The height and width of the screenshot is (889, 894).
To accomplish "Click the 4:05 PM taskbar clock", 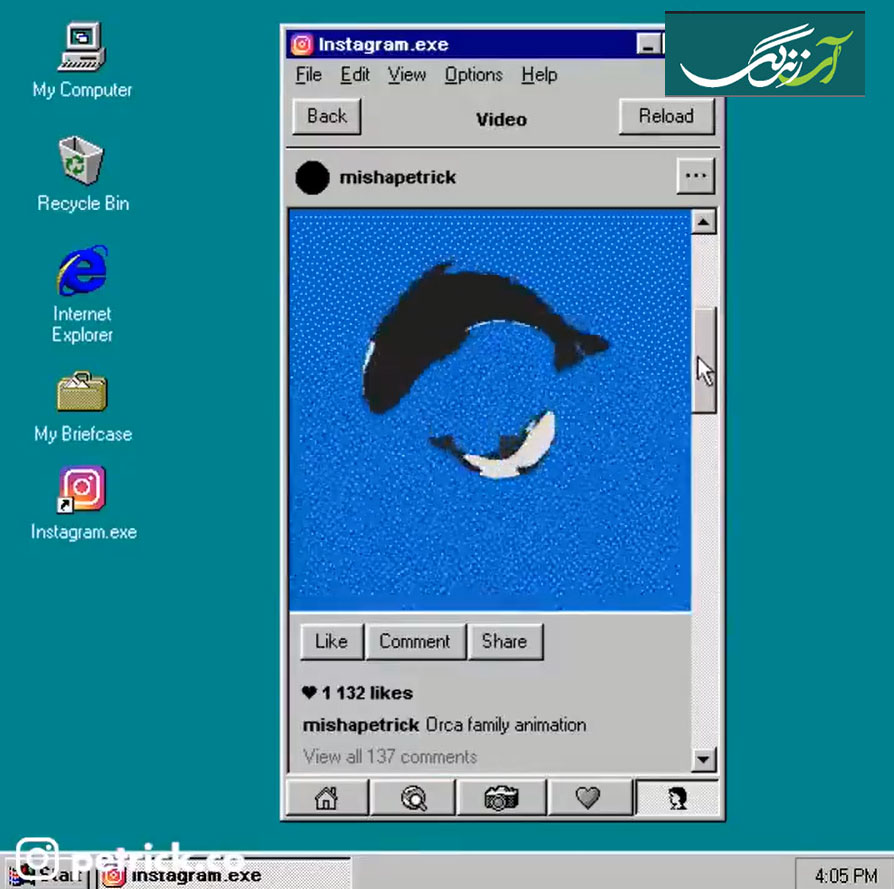I will (846, 875).
